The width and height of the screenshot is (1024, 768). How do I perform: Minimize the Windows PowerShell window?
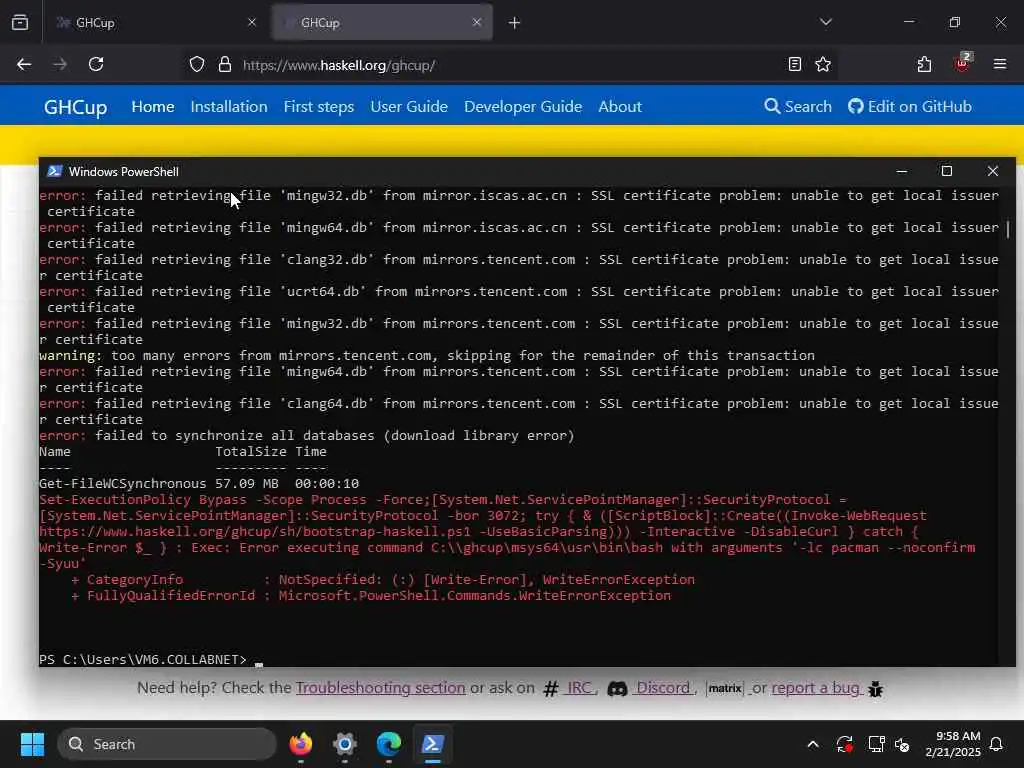(902, 171)
